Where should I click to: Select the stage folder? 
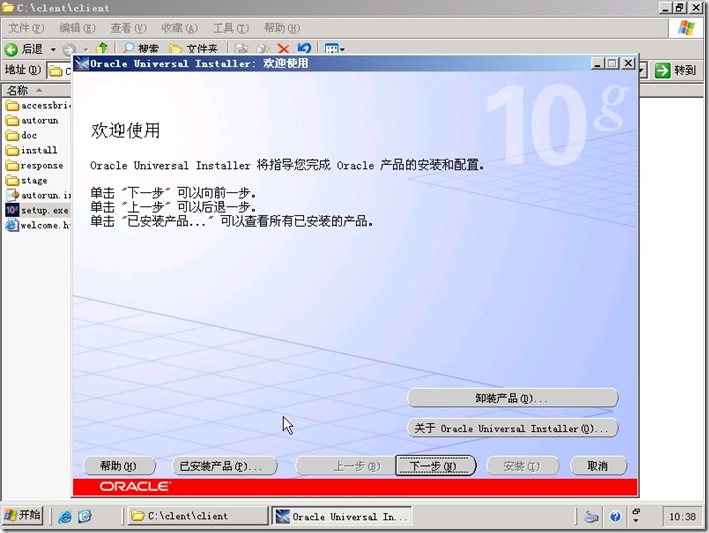click(26, 180)
